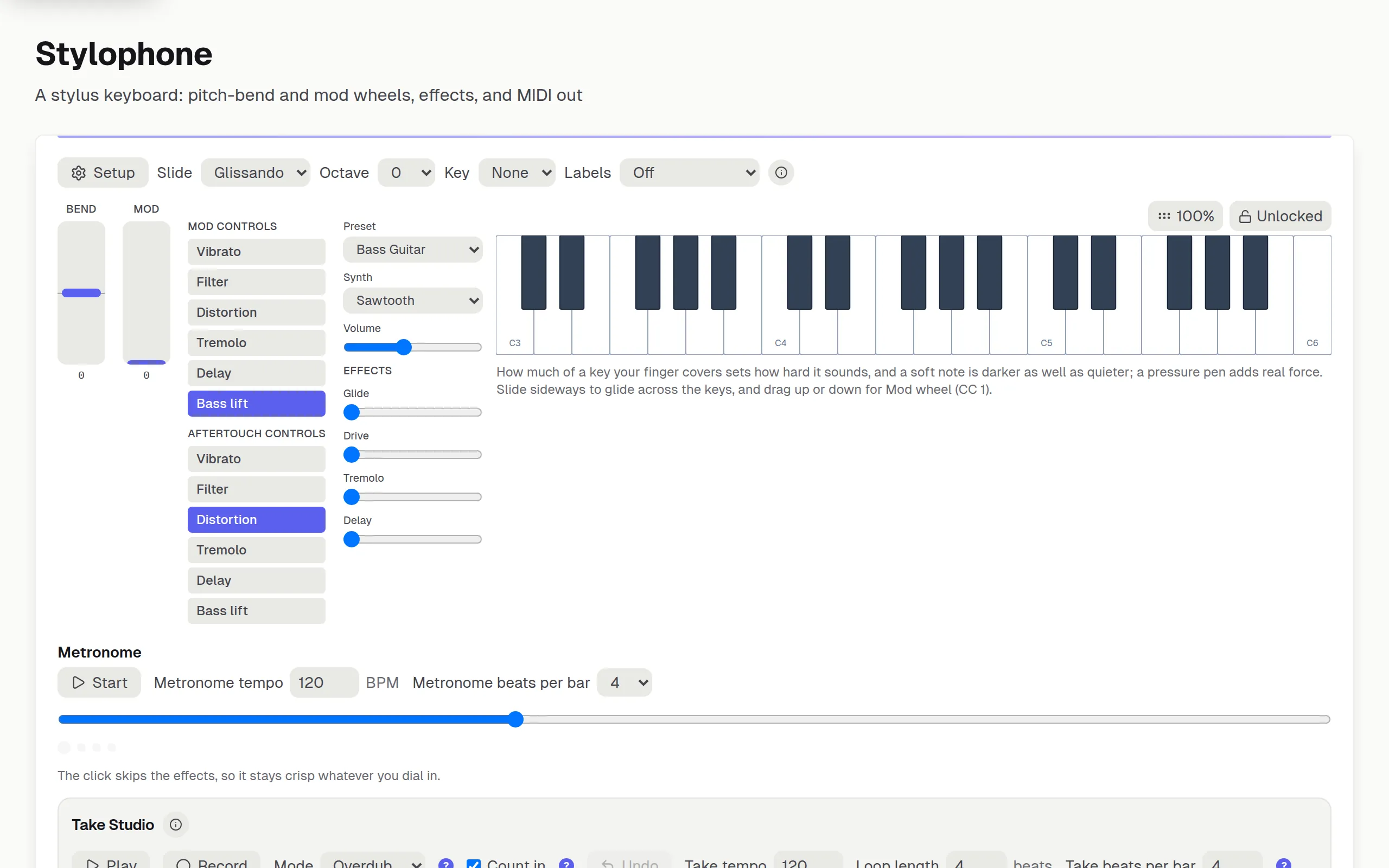Open the Key dropdown set to None

point(517,173)
